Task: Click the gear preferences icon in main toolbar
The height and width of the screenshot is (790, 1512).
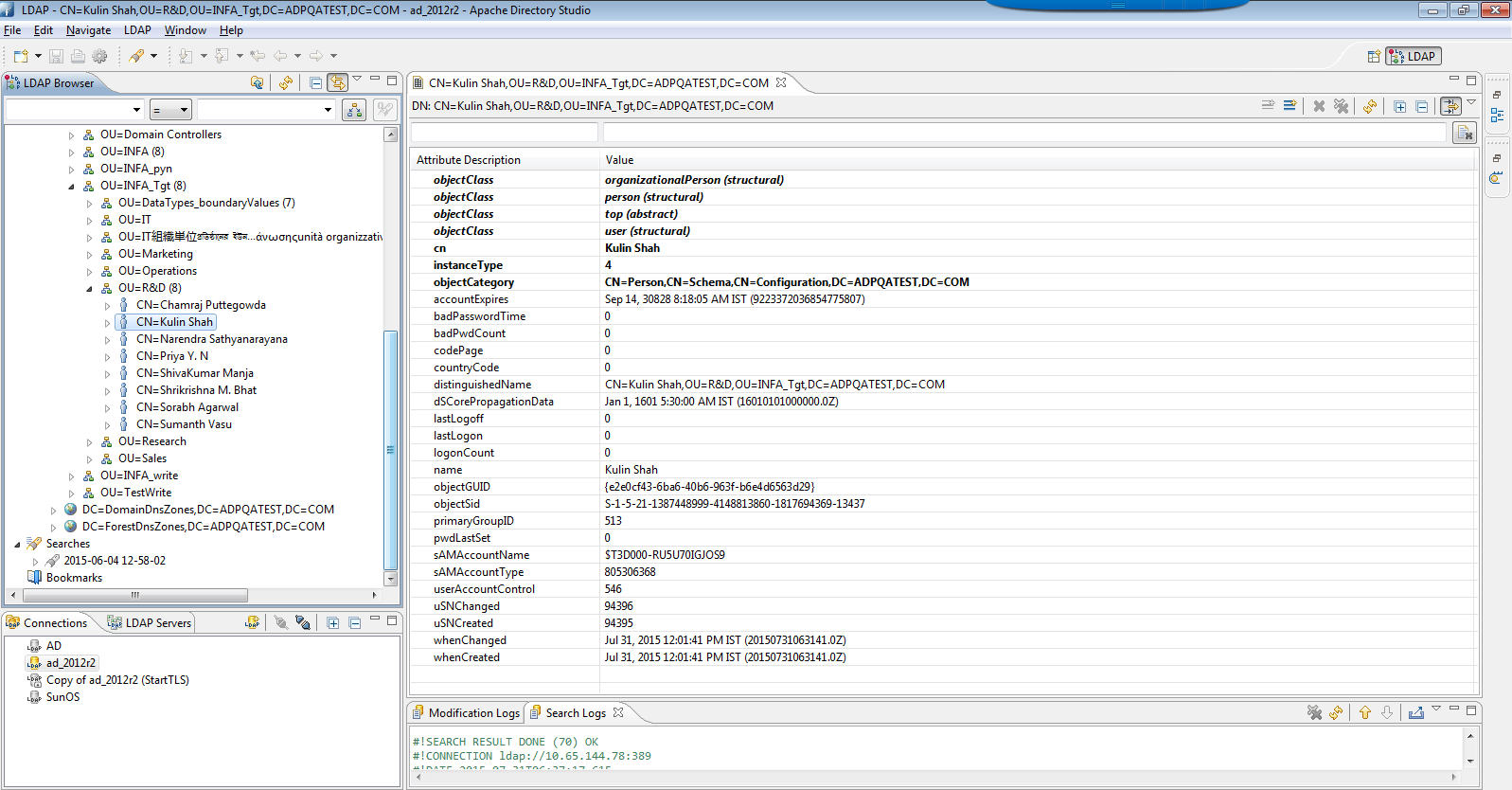Action: [99, 56]
